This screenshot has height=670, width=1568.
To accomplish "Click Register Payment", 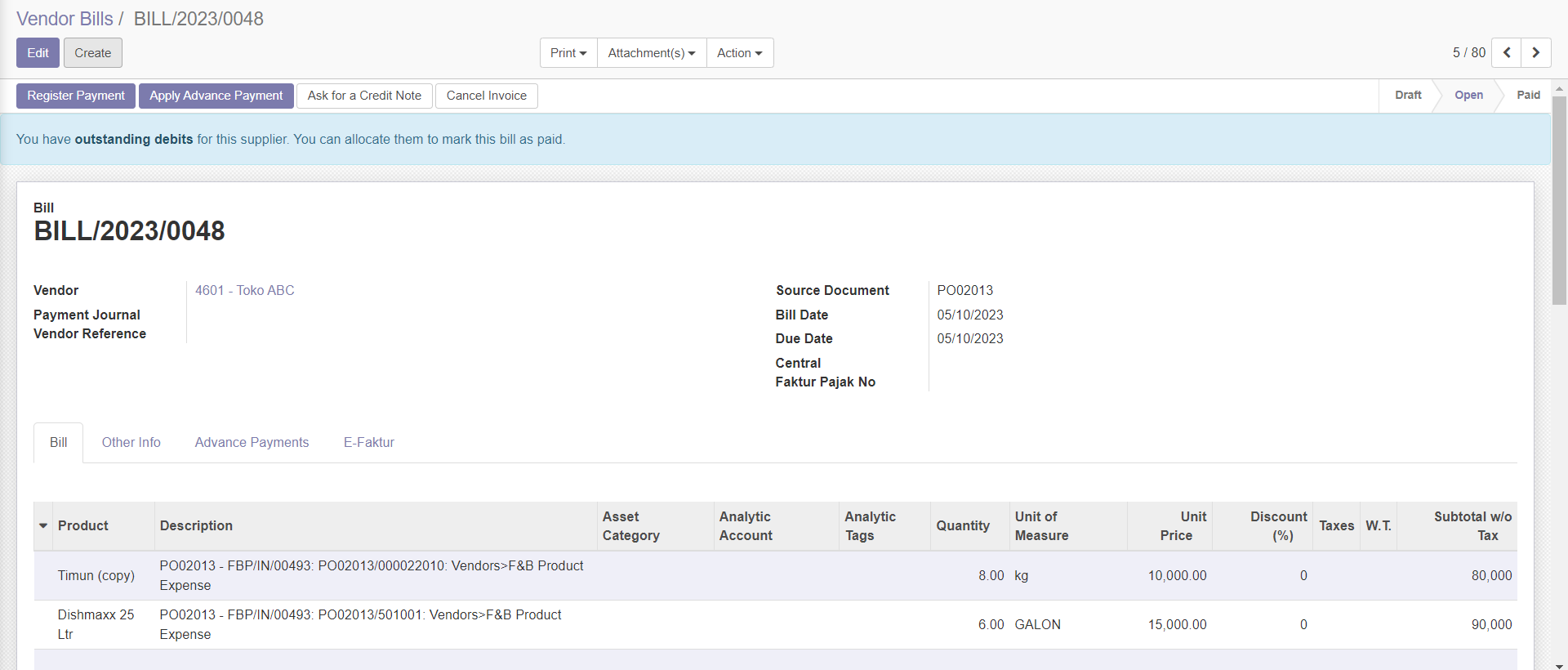I will (76, 96).
